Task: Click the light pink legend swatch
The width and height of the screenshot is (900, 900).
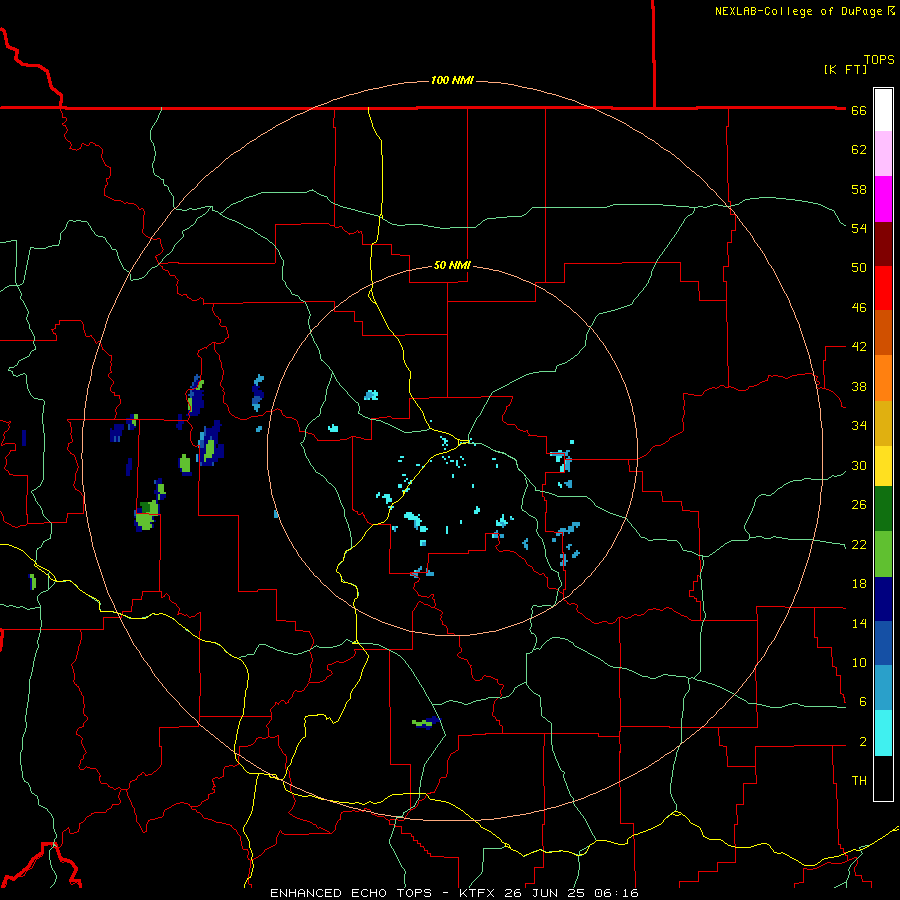Action: tap(883, 153)
